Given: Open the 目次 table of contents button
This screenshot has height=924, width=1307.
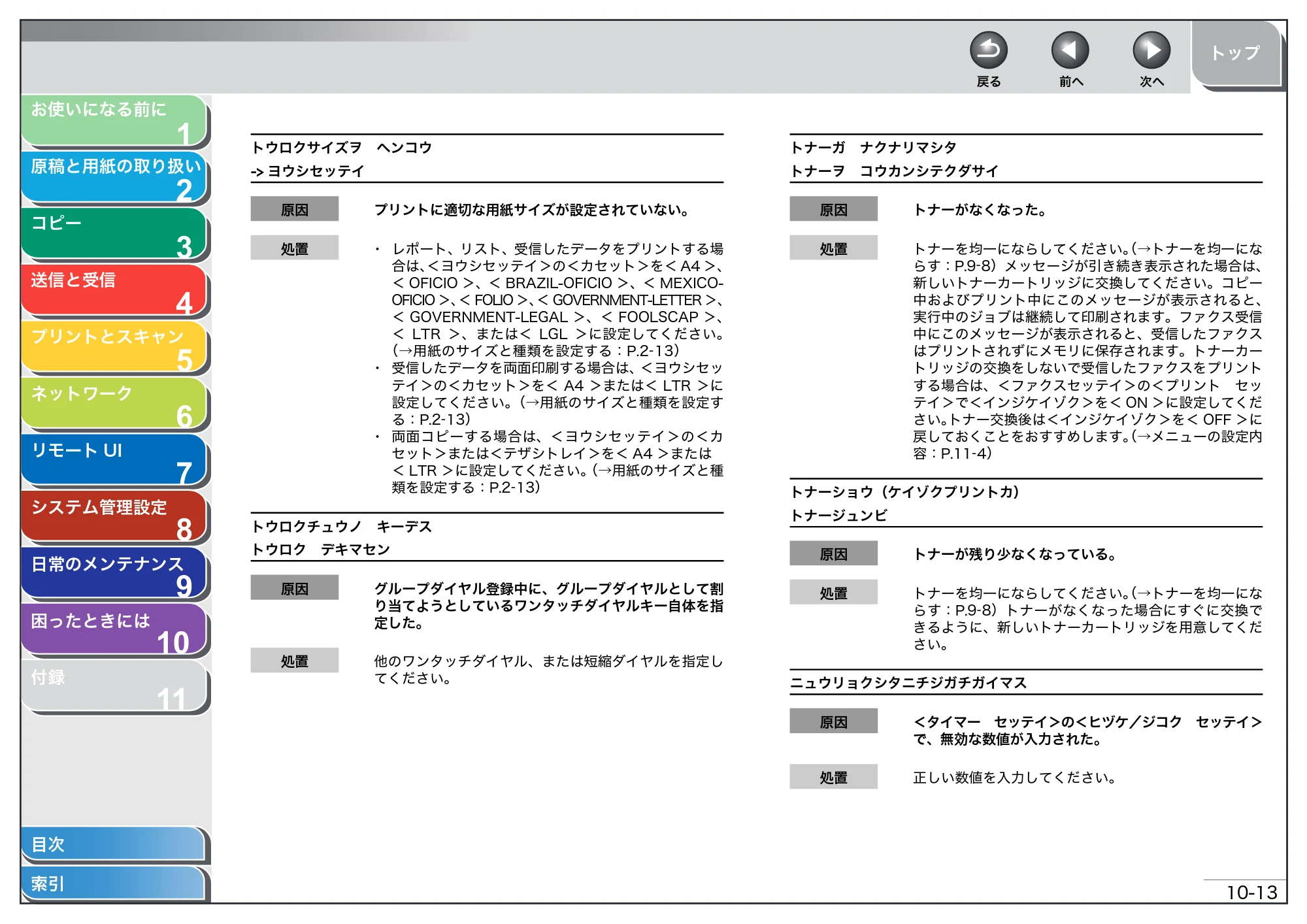Looking at the screenshot, I should pyautogui.click(x=114, y=845).
